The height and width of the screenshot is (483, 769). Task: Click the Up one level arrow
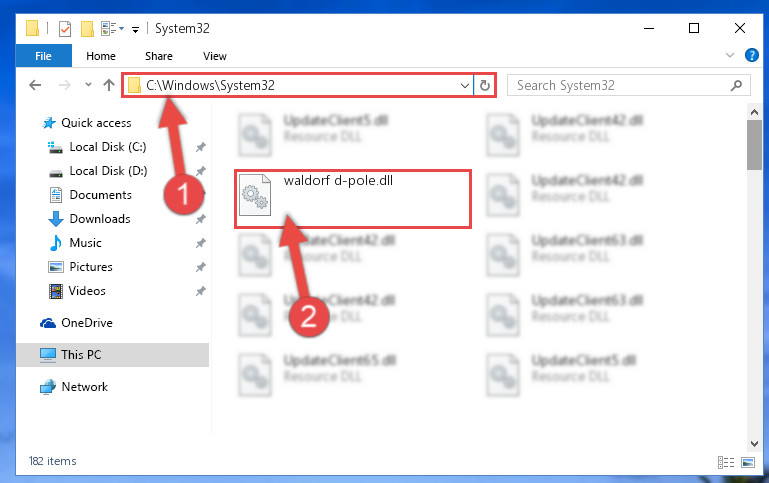[109, 85]
